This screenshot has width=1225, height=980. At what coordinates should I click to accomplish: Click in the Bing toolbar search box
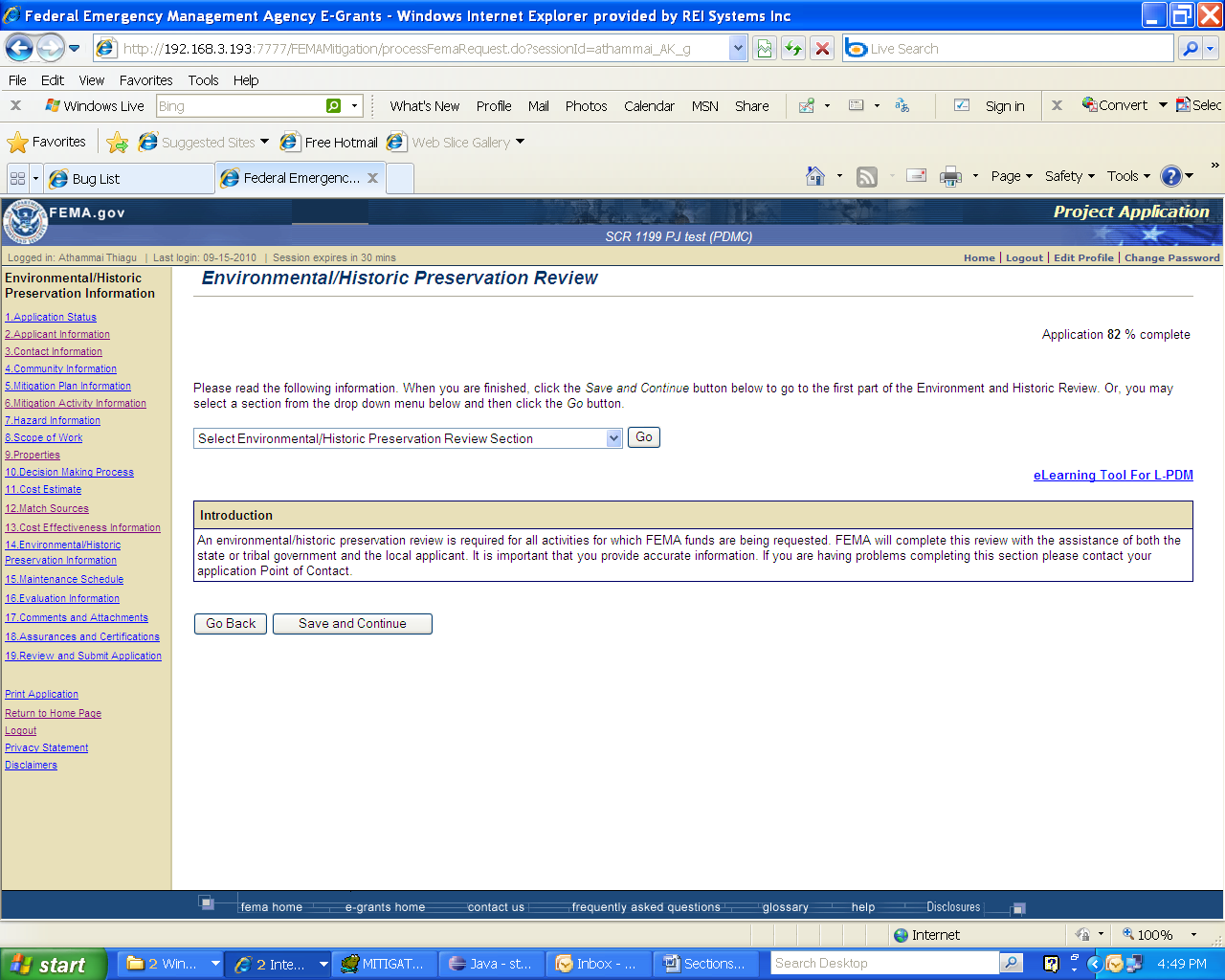tap(239, 106)
